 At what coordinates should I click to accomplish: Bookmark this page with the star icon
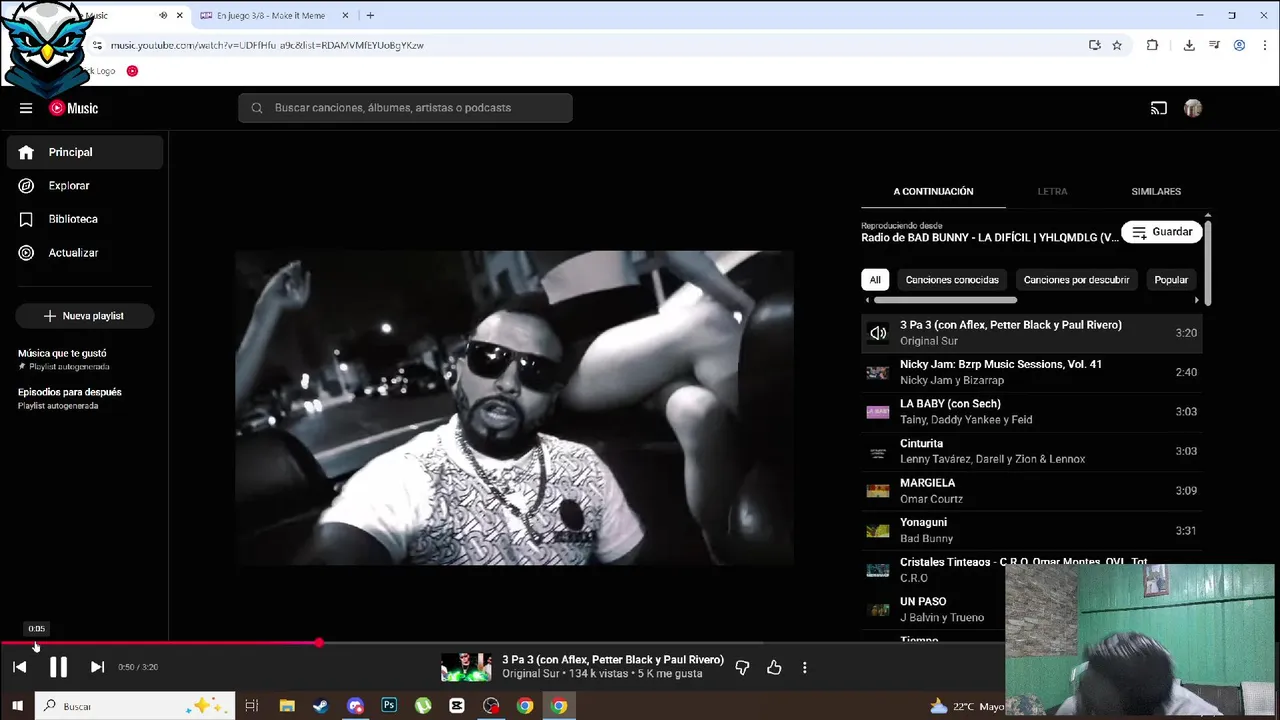[1117, 45]
